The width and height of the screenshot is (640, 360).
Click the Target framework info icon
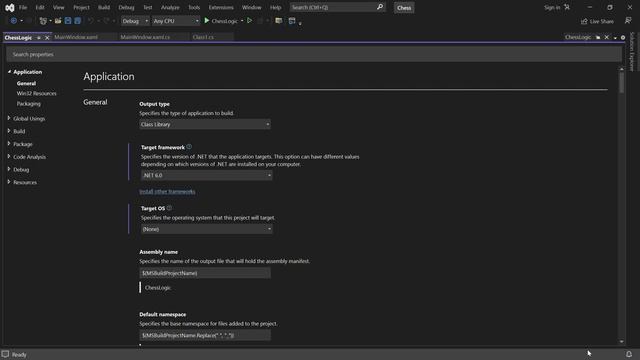click(189, 147)
